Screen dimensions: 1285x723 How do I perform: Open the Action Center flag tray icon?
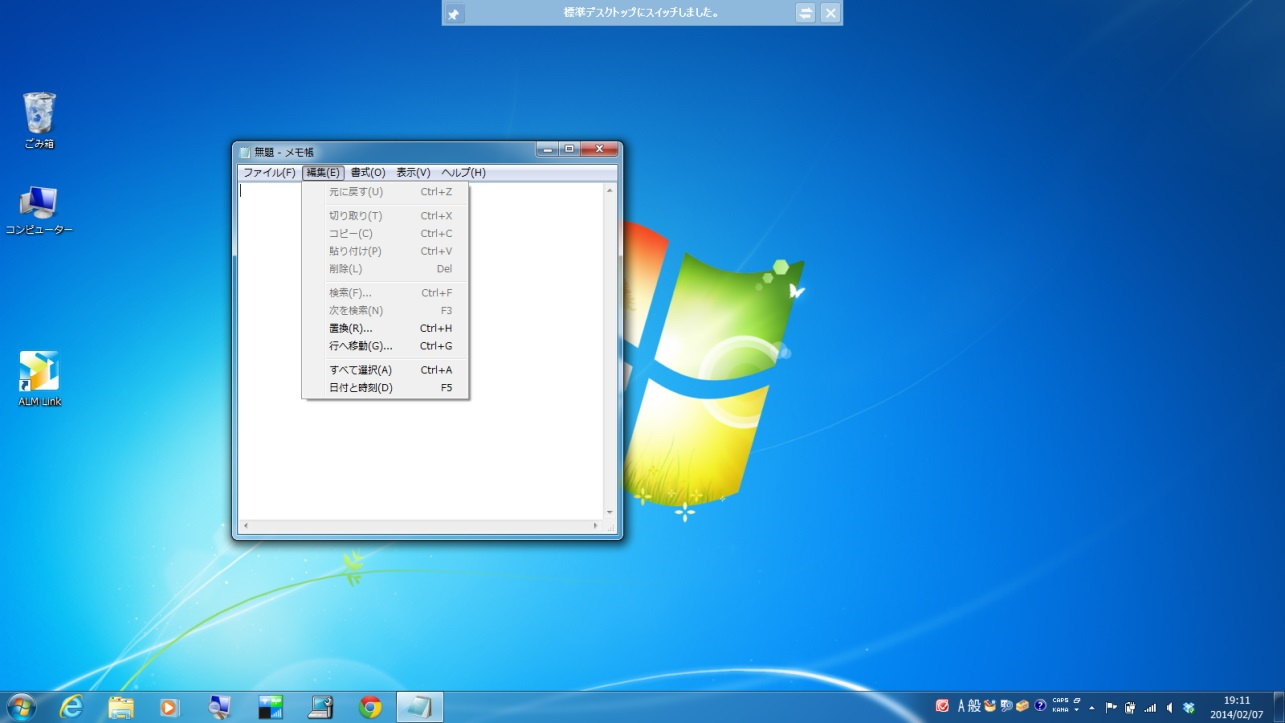(x=1110, y=707)
